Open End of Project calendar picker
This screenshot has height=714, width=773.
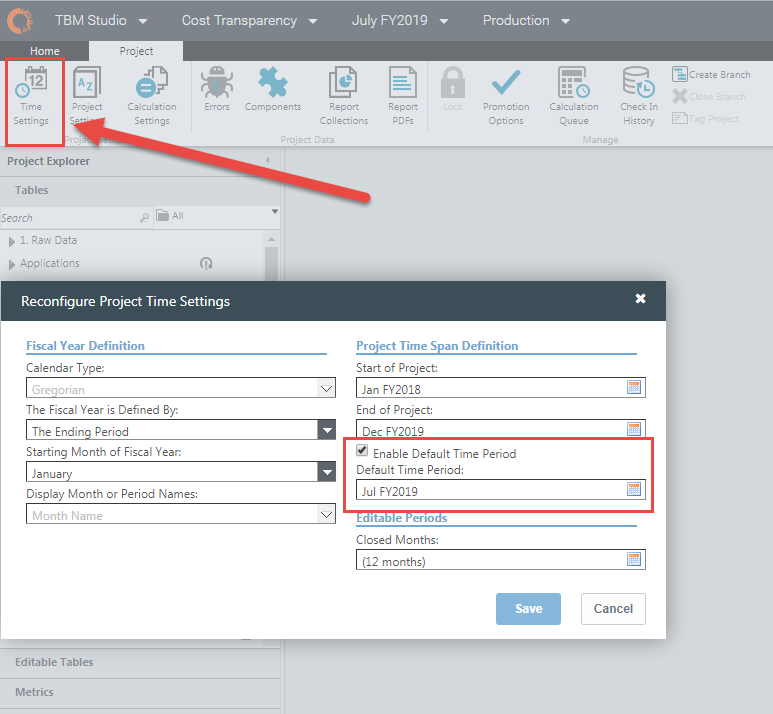[633, 429]
